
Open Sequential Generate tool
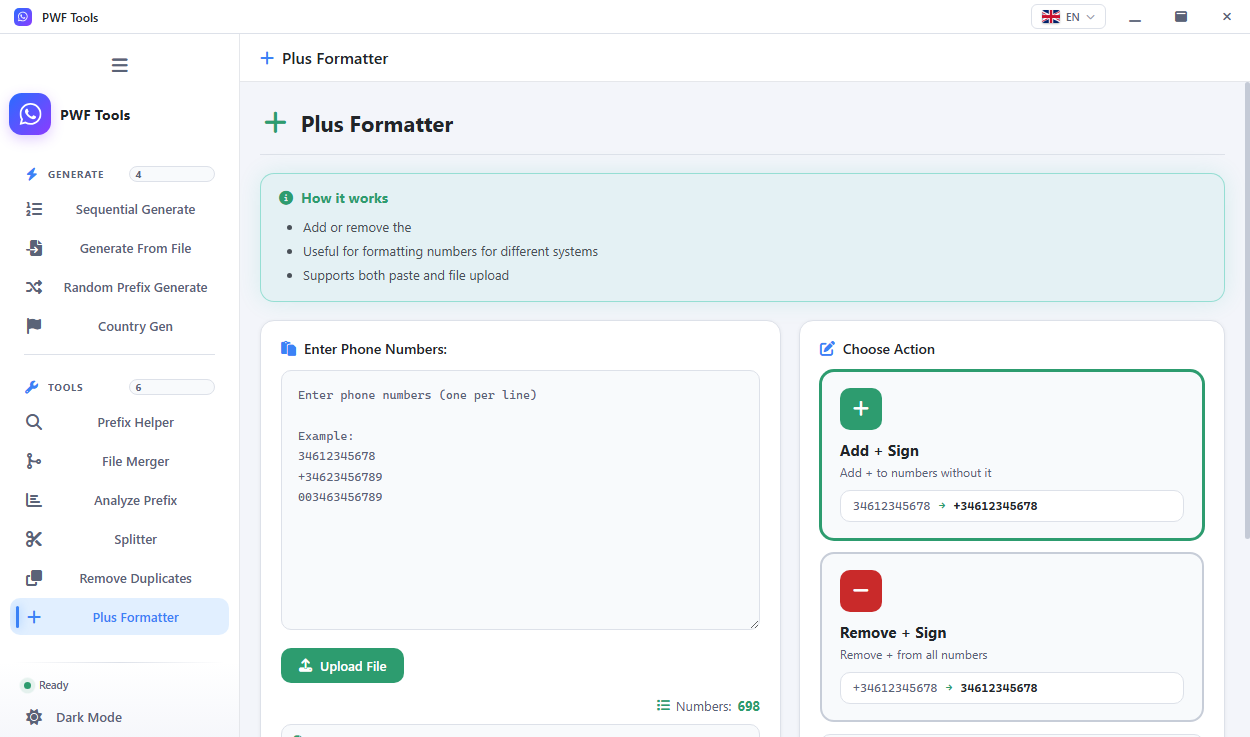[120, 209]
